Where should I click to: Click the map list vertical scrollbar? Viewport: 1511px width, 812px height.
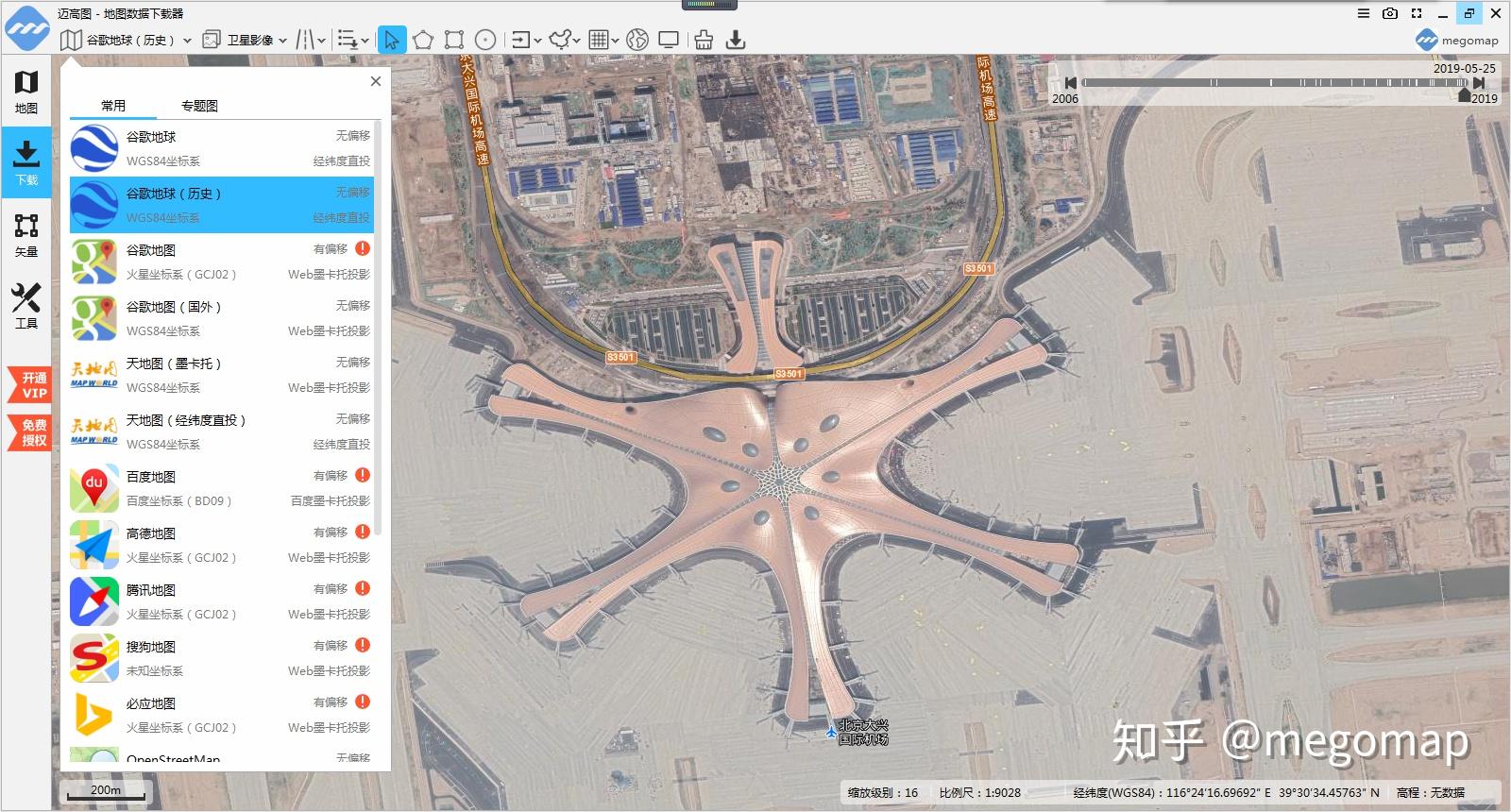coord(378,328)
